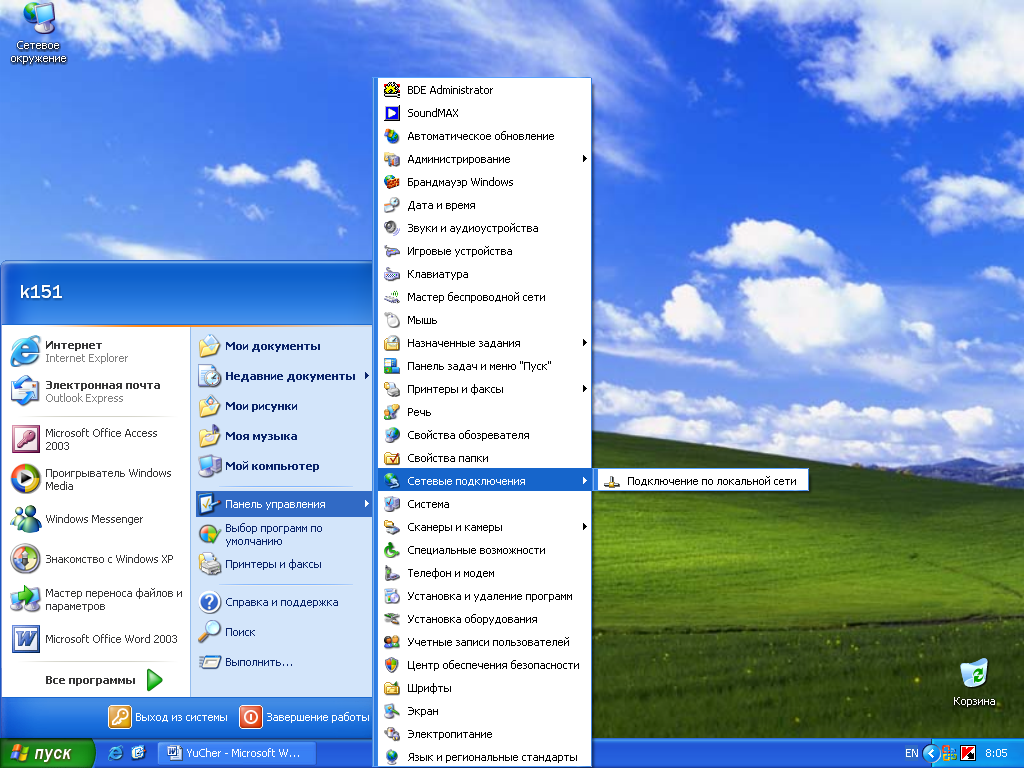Screen dimensions: 1024x768
Task: Expand Назначенные задания submenu arrow
Action: (584, 343)
